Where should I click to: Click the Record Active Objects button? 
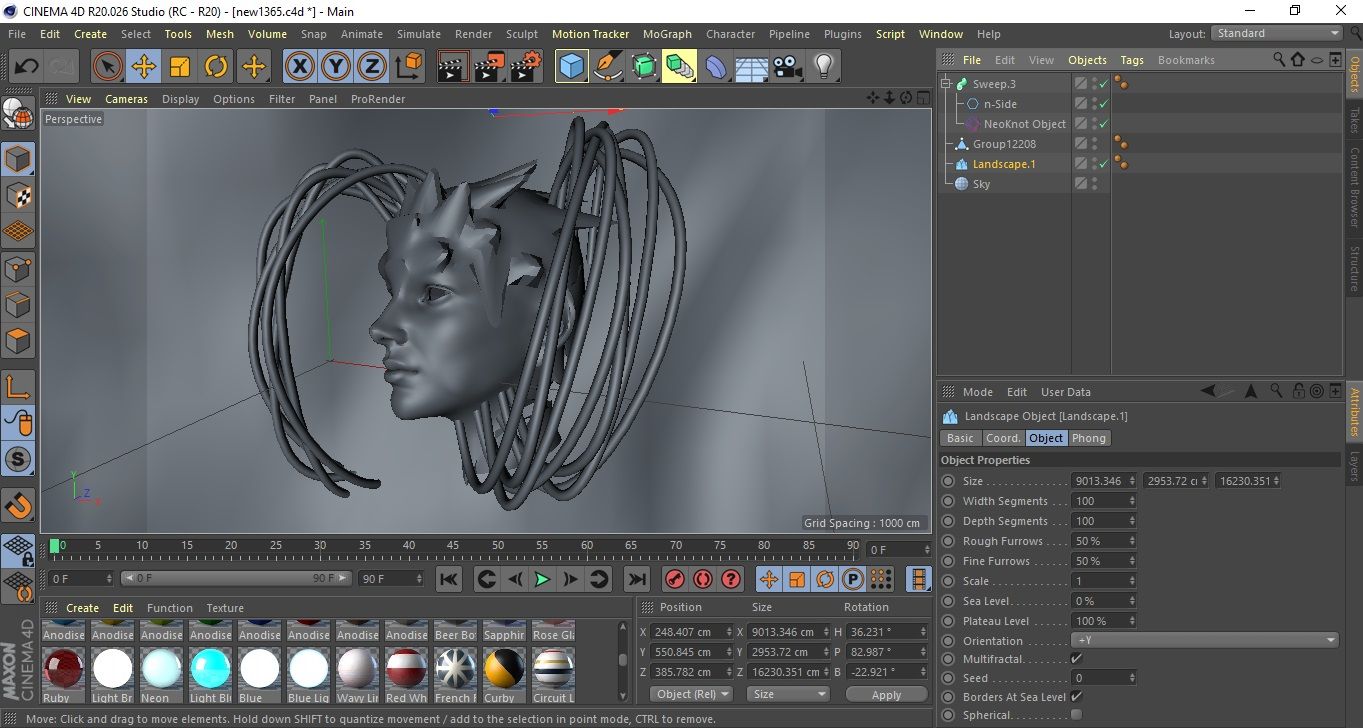(675, 579)
